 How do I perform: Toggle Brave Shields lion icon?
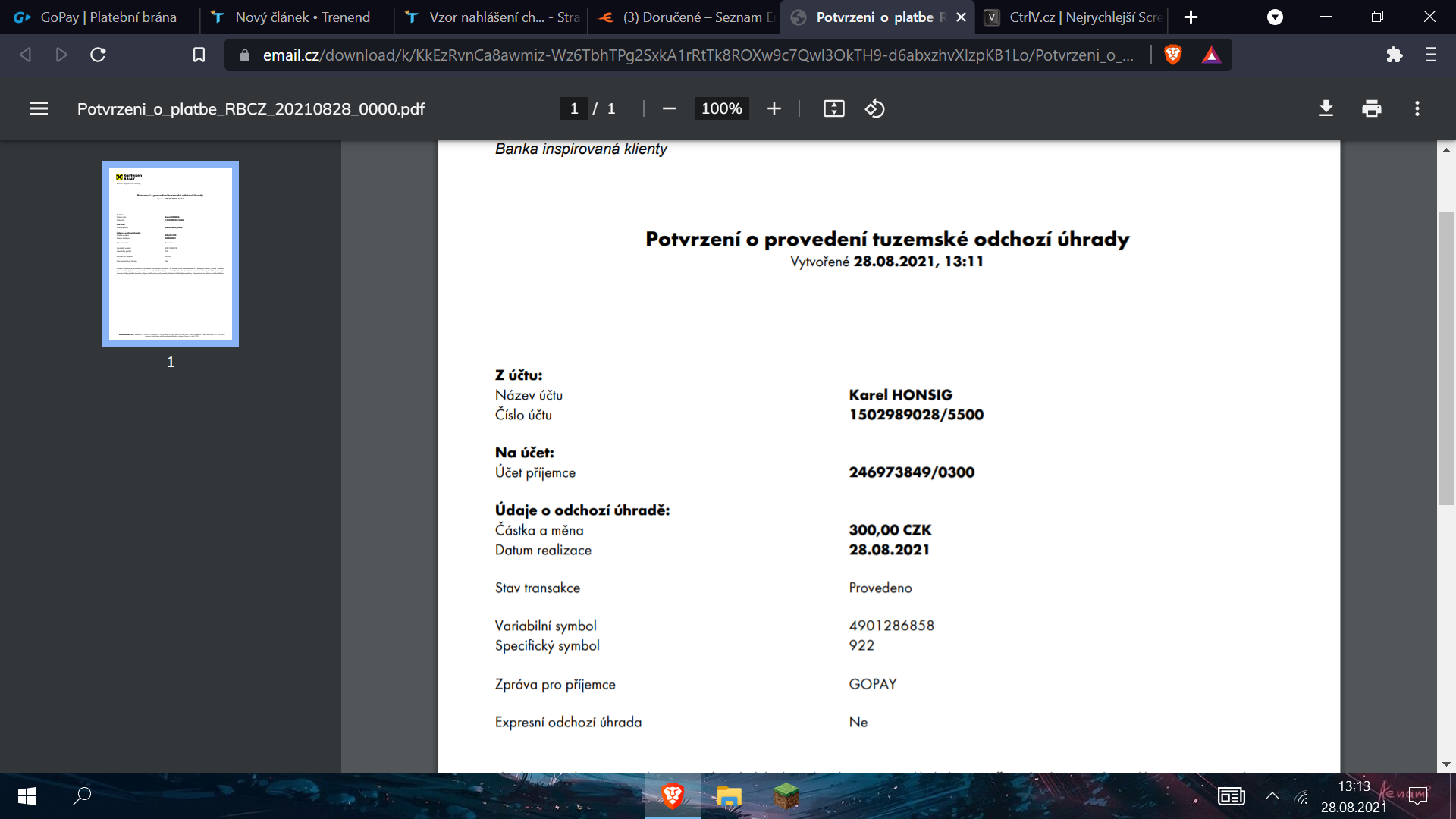pos(1172,55)
